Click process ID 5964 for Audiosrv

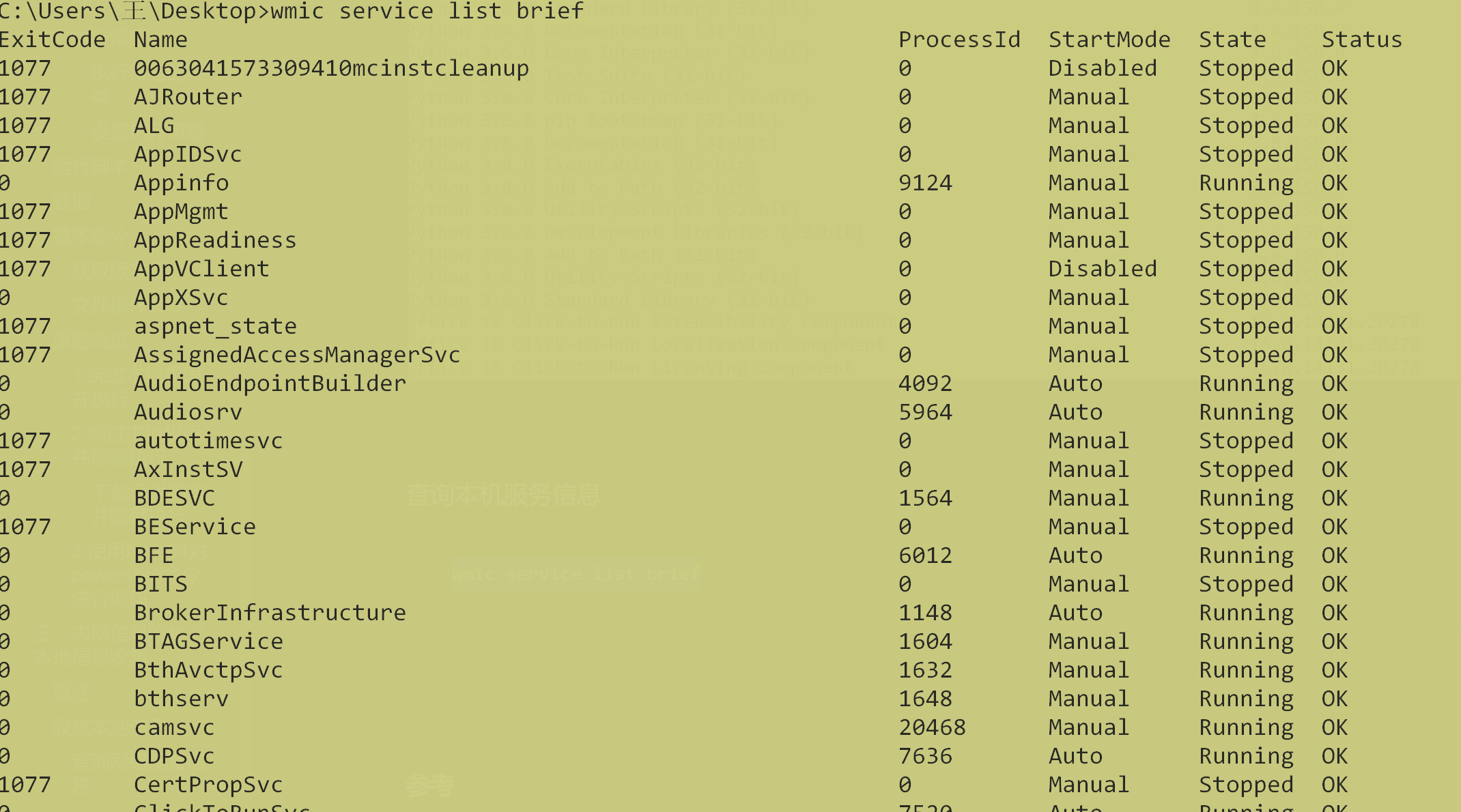[x=925, y=412]
